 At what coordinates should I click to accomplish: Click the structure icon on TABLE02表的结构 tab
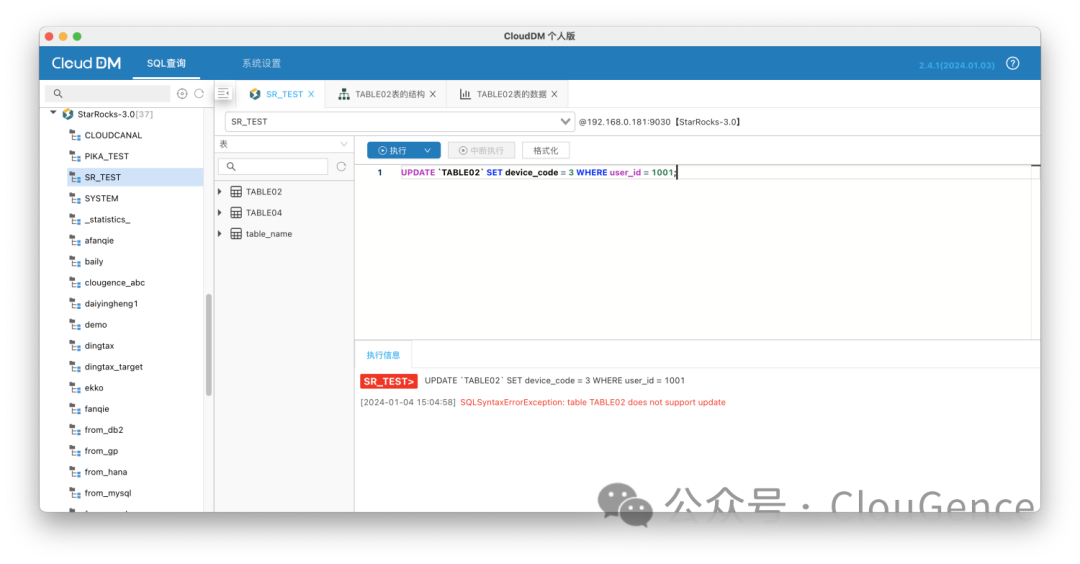click(343, 94)
